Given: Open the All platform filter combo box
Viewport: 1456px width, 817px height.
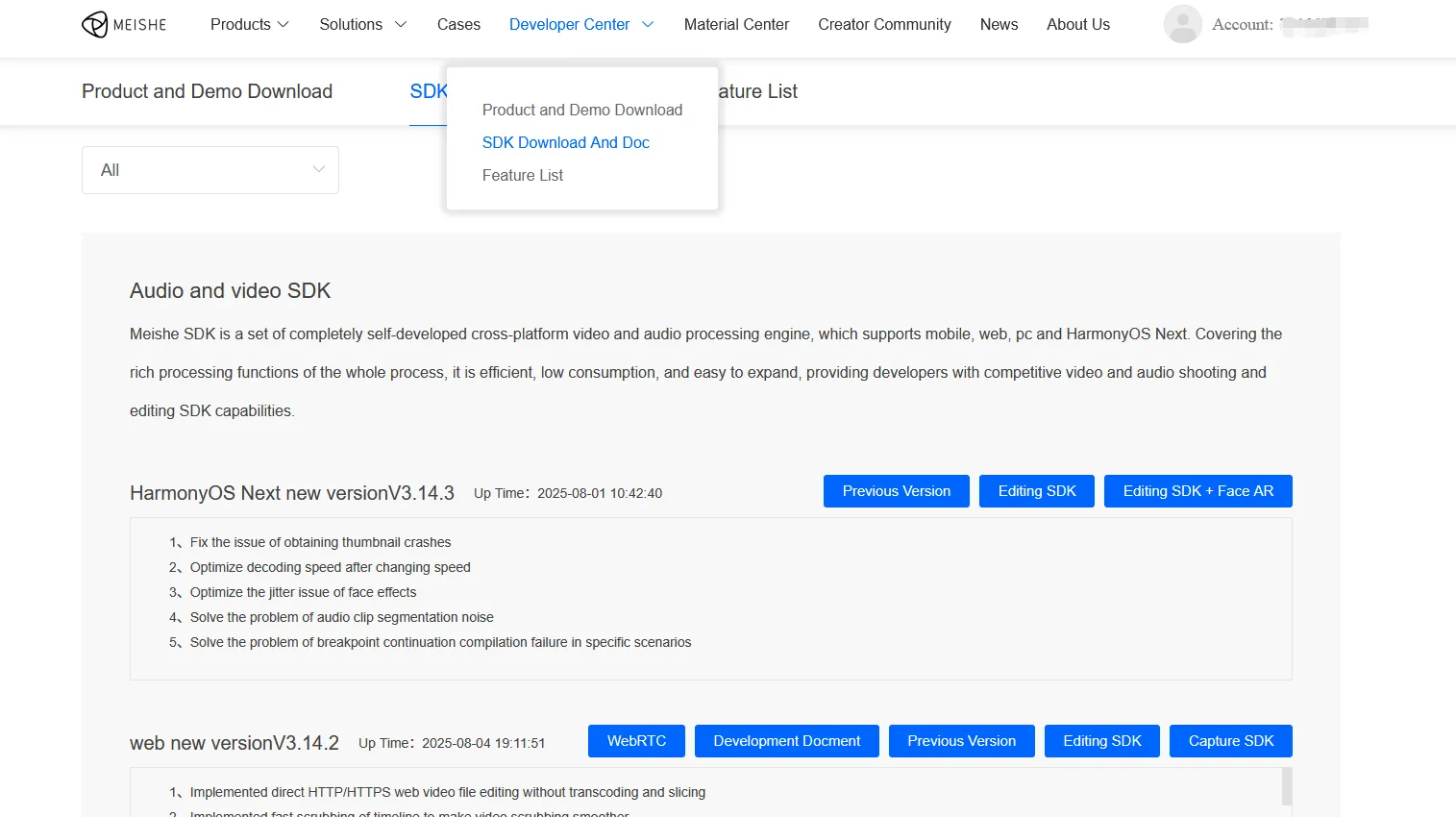Looking at the screenshot, I should click(x=210, y=170).
